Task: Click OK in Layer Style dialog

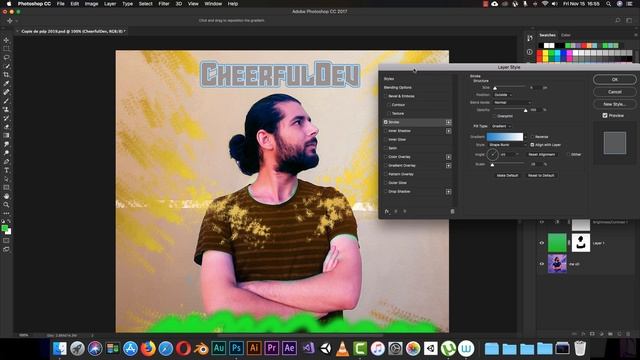Action: [614, 80]
